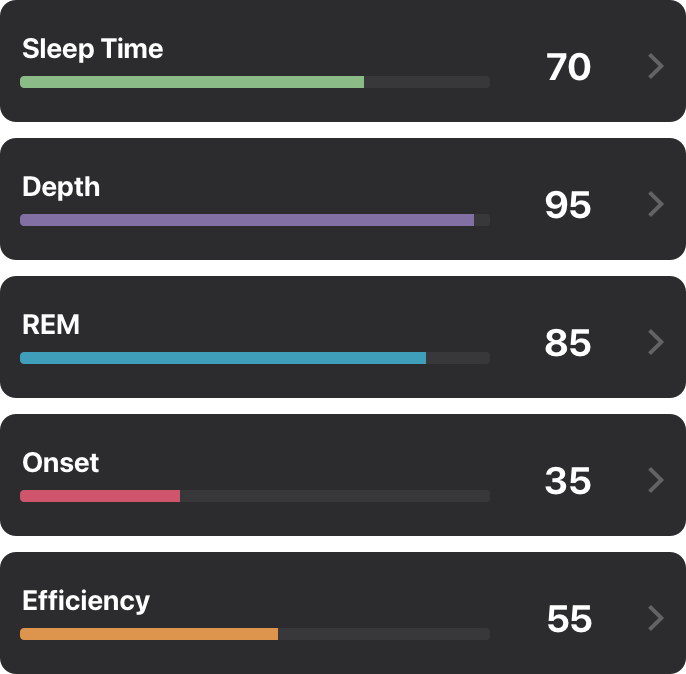Expand the Sleep Time chevron arrow
The image size is (686, 674).
[x=656, y=67]
